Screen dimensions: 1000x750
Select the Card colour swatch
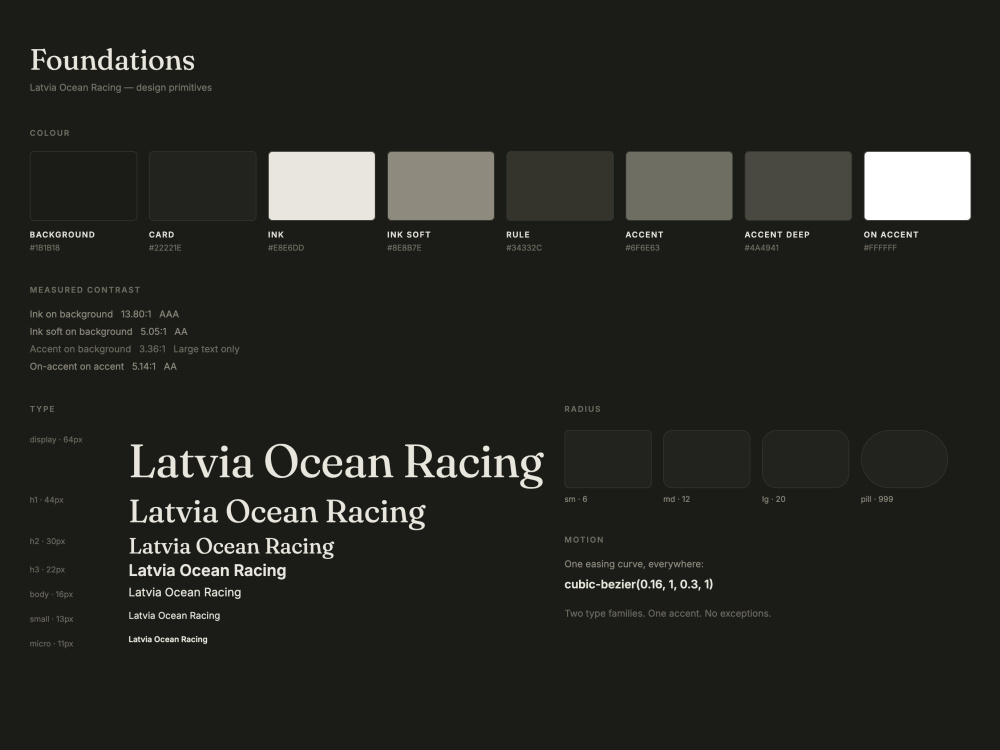[x=203, y=186]
